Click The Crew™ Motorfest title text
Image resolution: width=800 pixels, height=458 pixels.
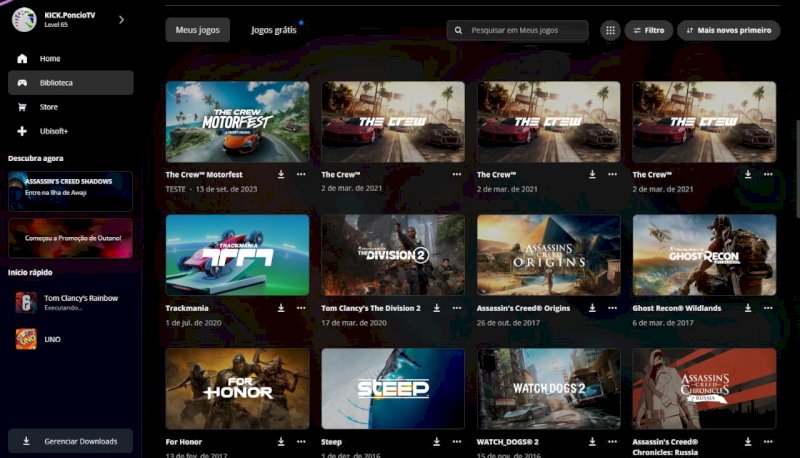click(204, 174)
